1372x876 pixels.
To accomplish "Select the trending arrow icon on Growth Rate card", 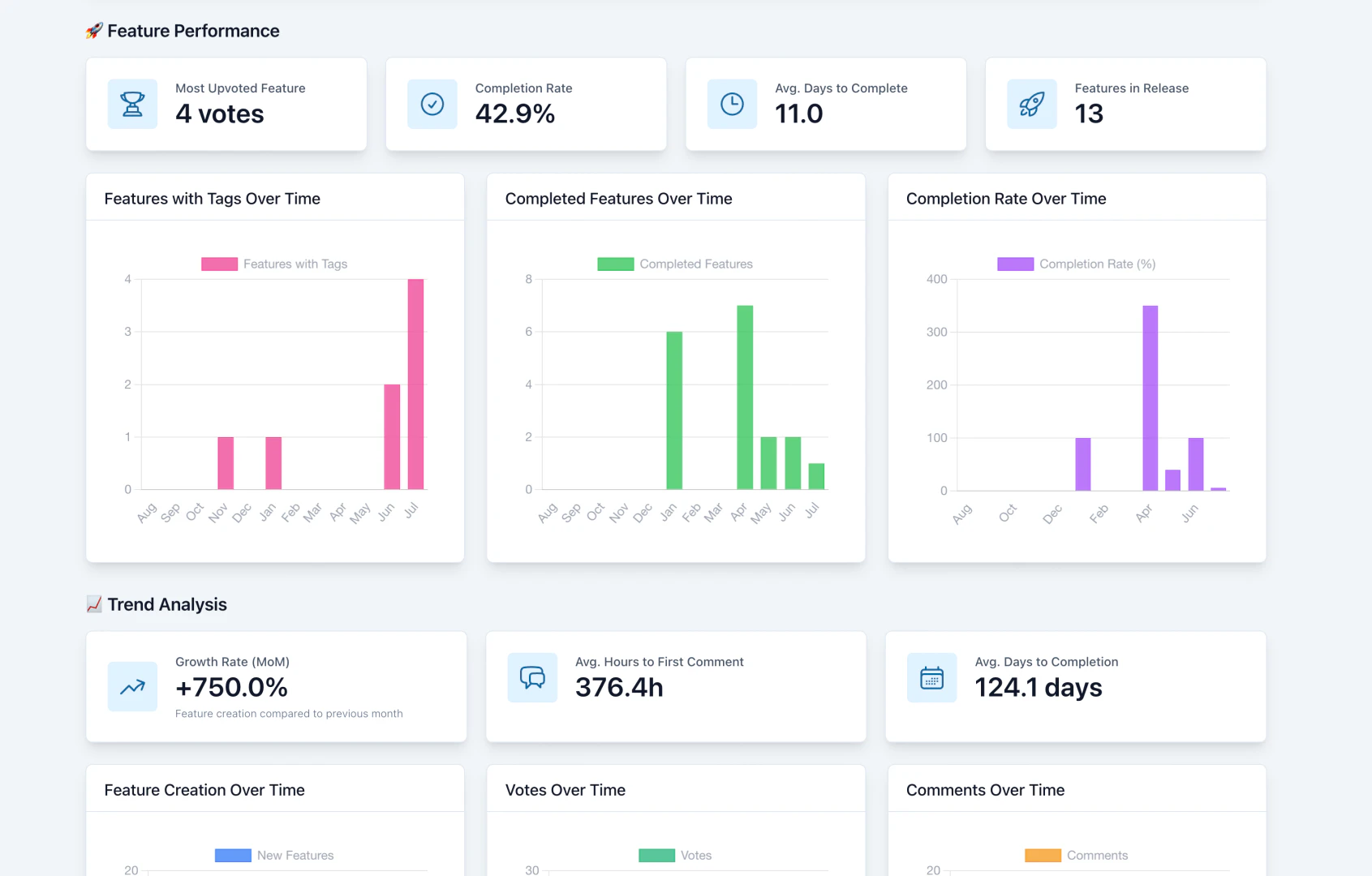I will click(131, 686).
